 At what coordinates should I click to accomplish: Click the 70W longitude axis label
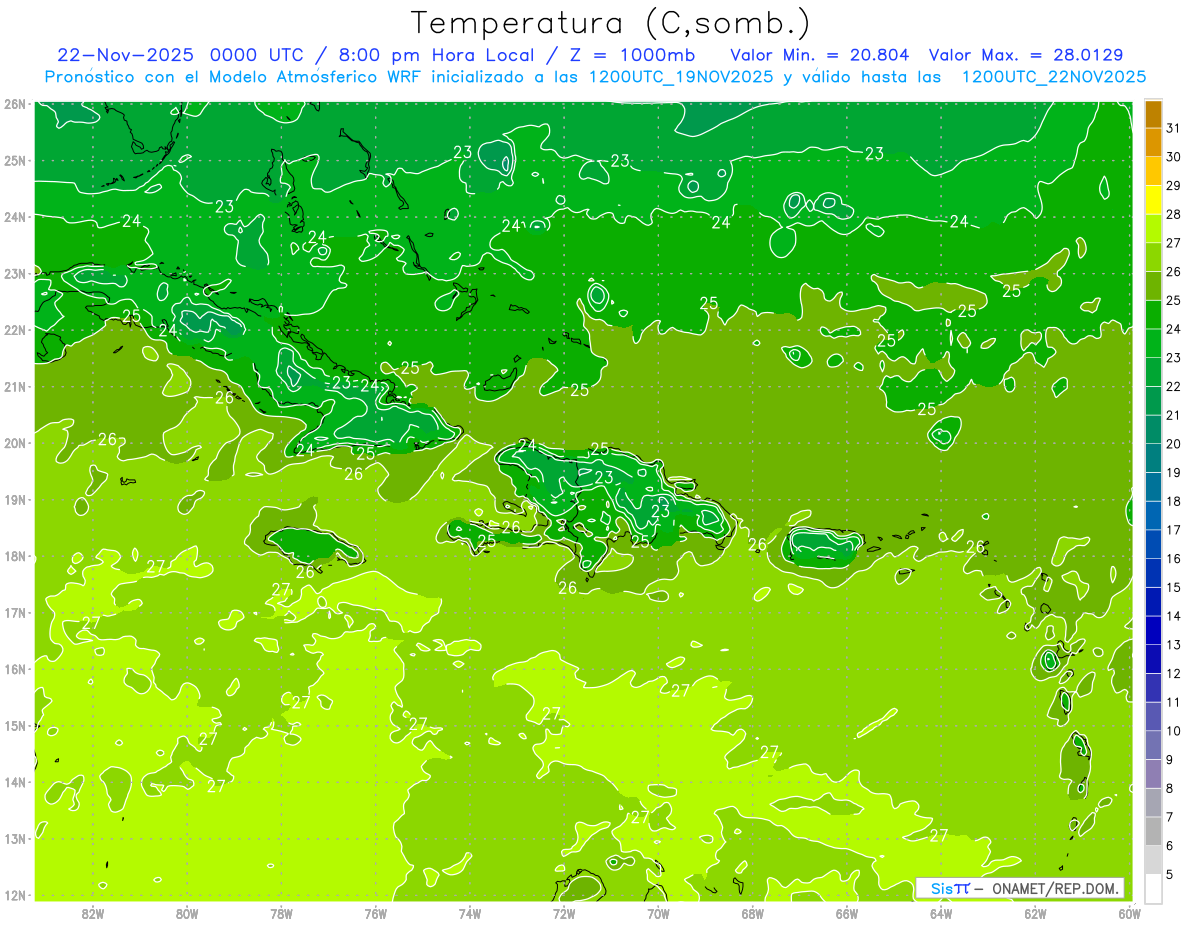coord(658,913)
